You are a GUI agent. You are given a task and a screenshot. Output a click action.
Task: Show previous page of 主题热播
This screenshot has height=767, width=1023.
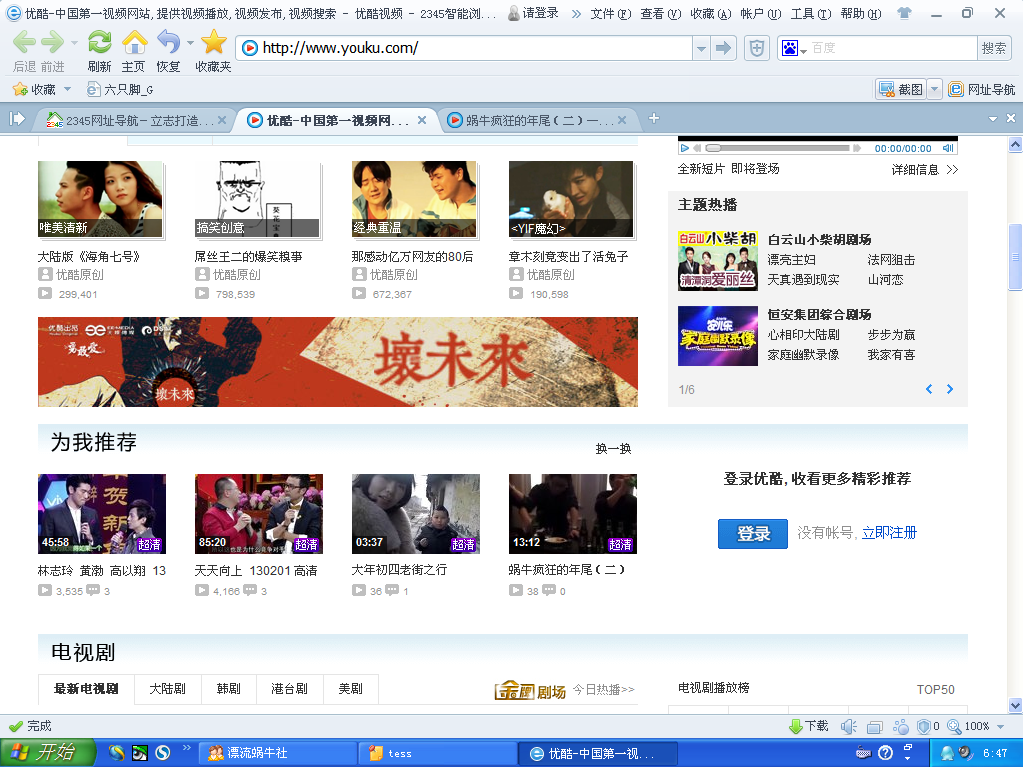coord(929,389)
